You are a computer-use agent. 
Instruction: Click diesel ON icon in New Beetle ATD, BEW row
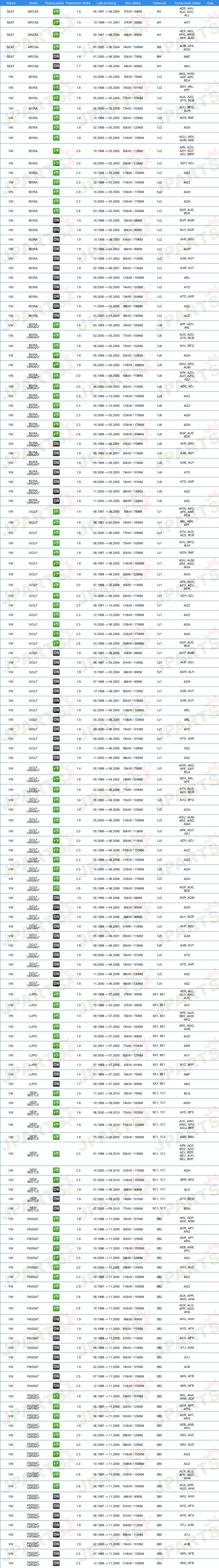(56, 1199)
